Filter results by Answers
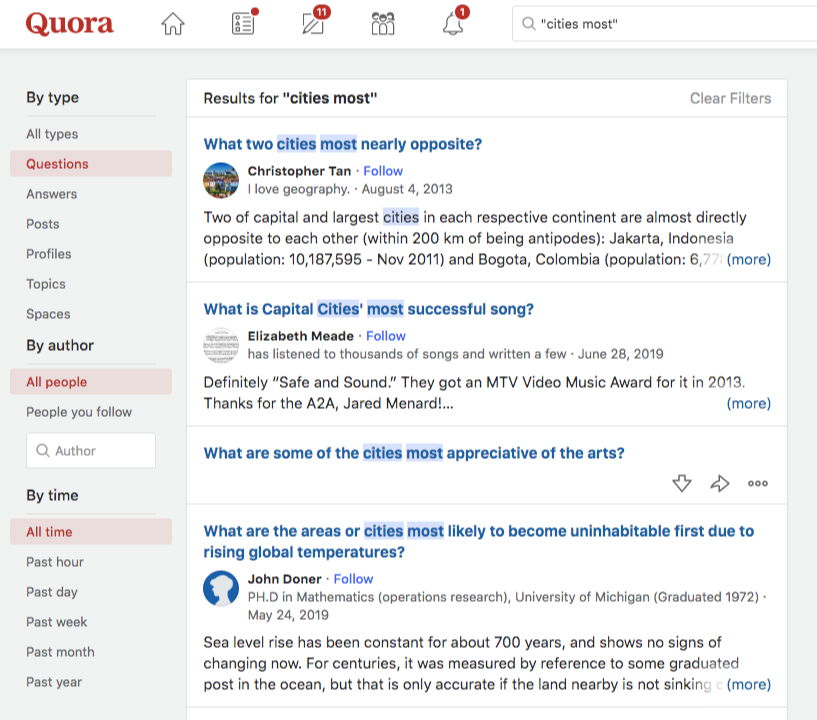This screenshot has width=817, height=720. 52,194
